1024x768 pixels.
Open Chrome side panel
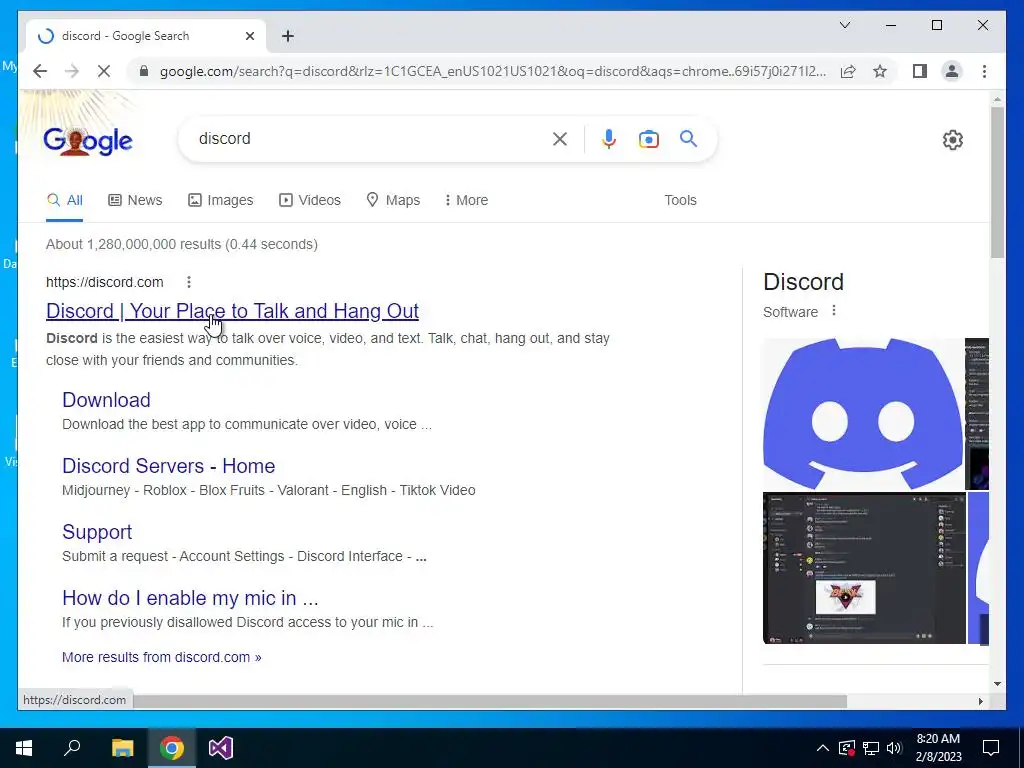920,71
